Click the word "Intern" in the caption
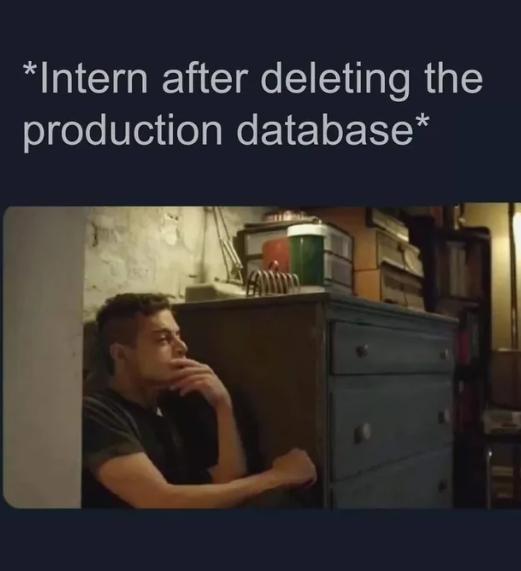This screenshot has width=521, height=571. coord(86,78)
